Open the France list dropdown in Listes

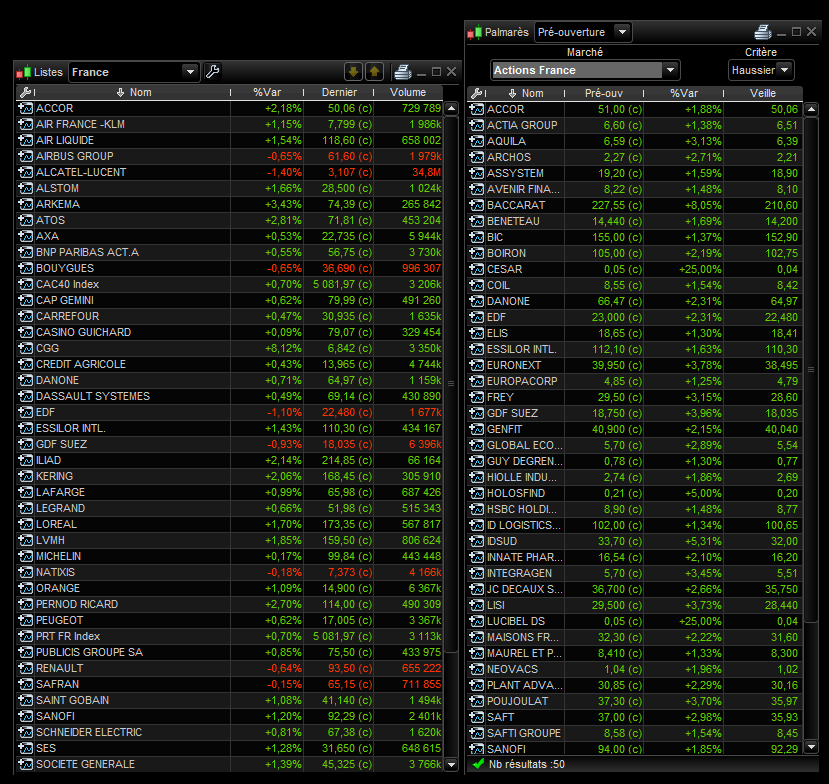point(190,72)
